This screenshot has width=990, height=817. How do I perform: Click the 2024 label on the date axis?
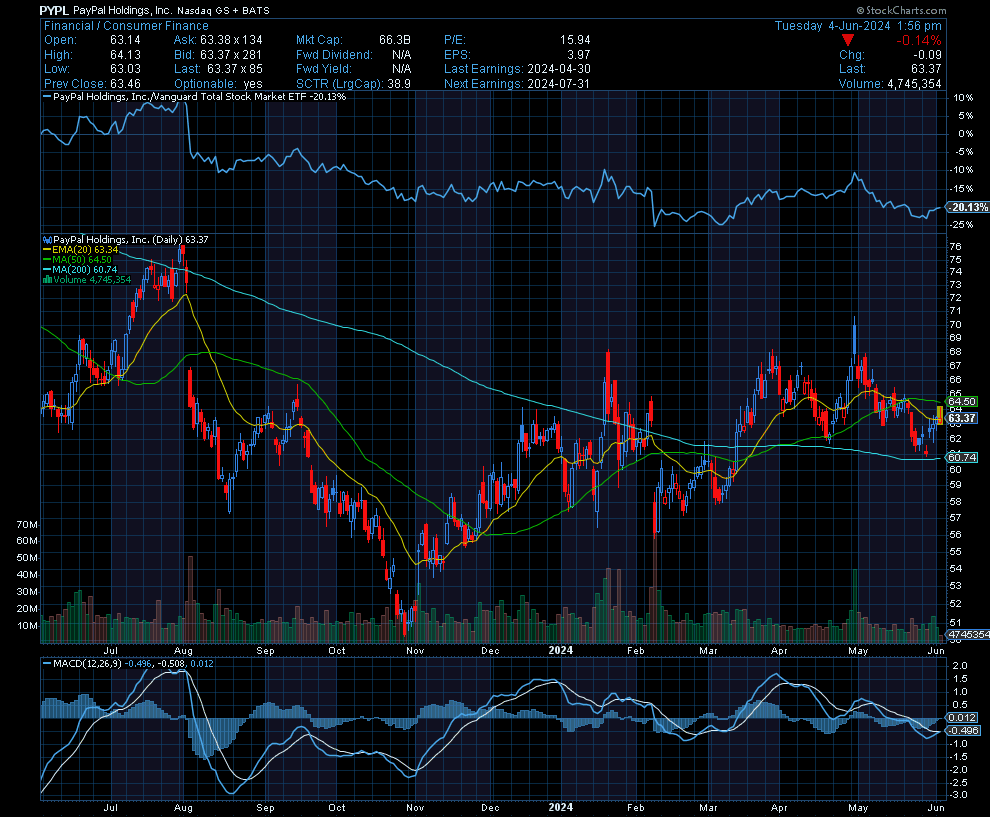[559, 650]
